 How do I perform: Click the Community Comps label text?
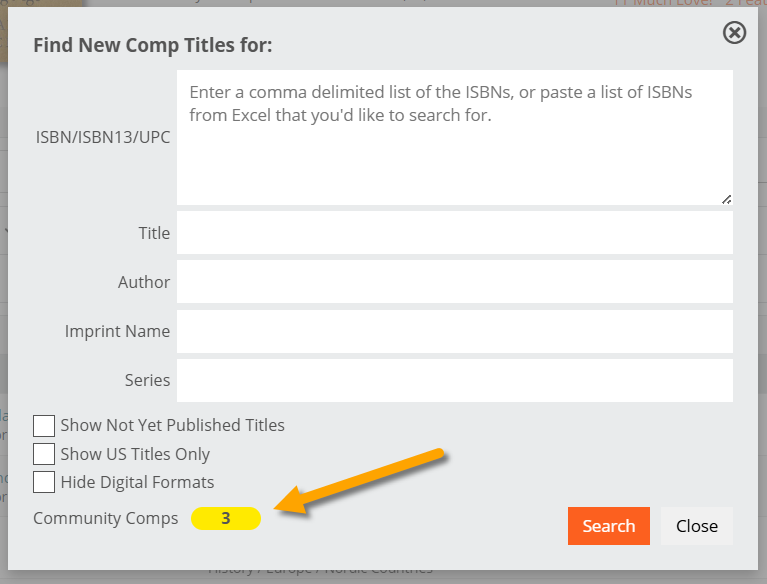pos(106,518)
